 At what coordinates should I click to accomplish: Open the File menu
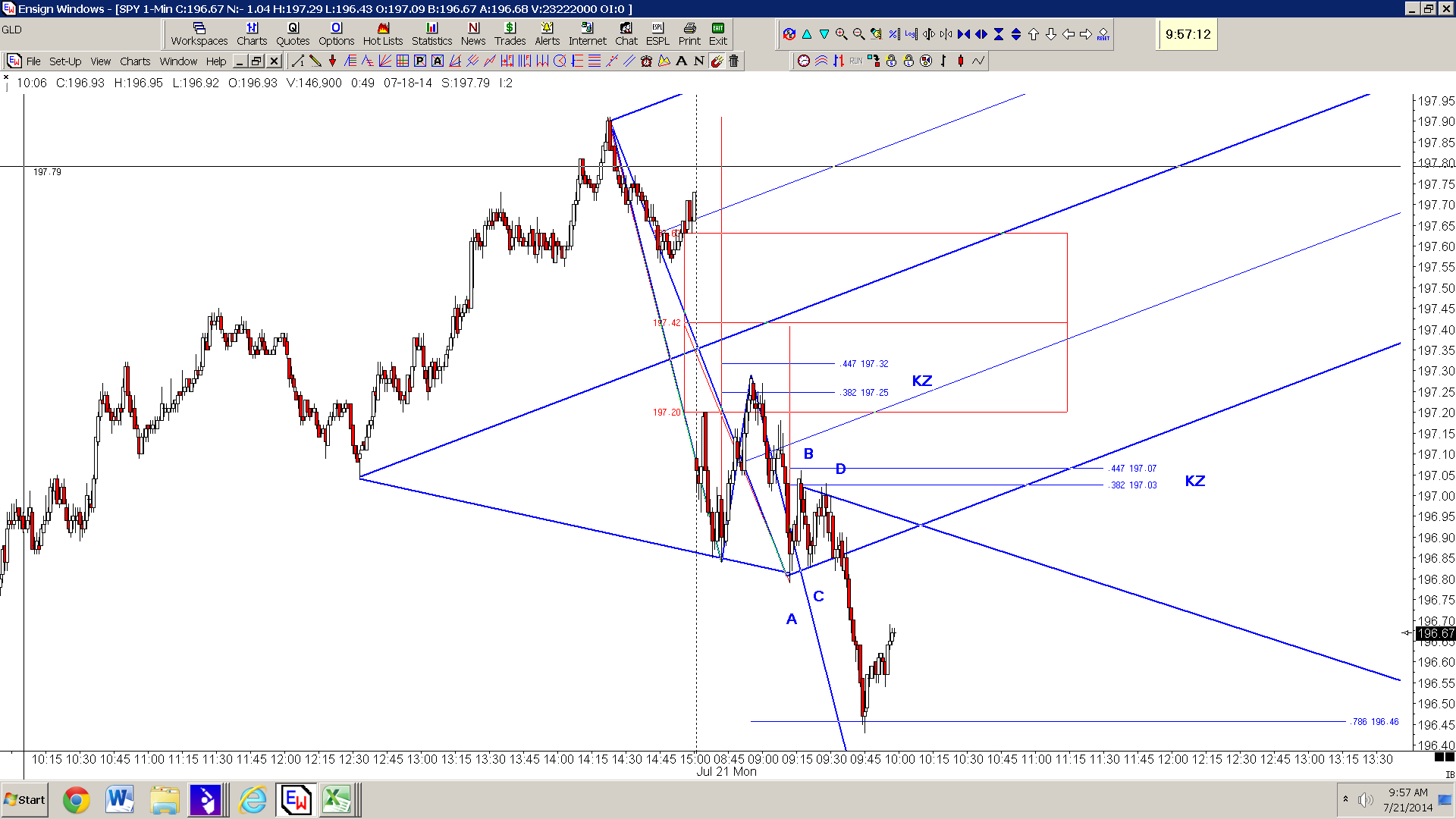(x=33, y=61)
